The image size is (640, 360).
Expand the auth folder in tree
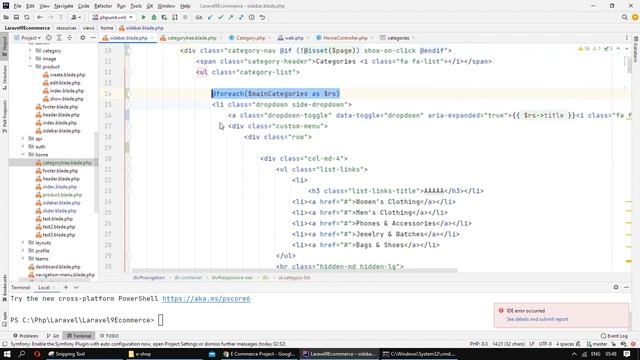coord(23,147)
